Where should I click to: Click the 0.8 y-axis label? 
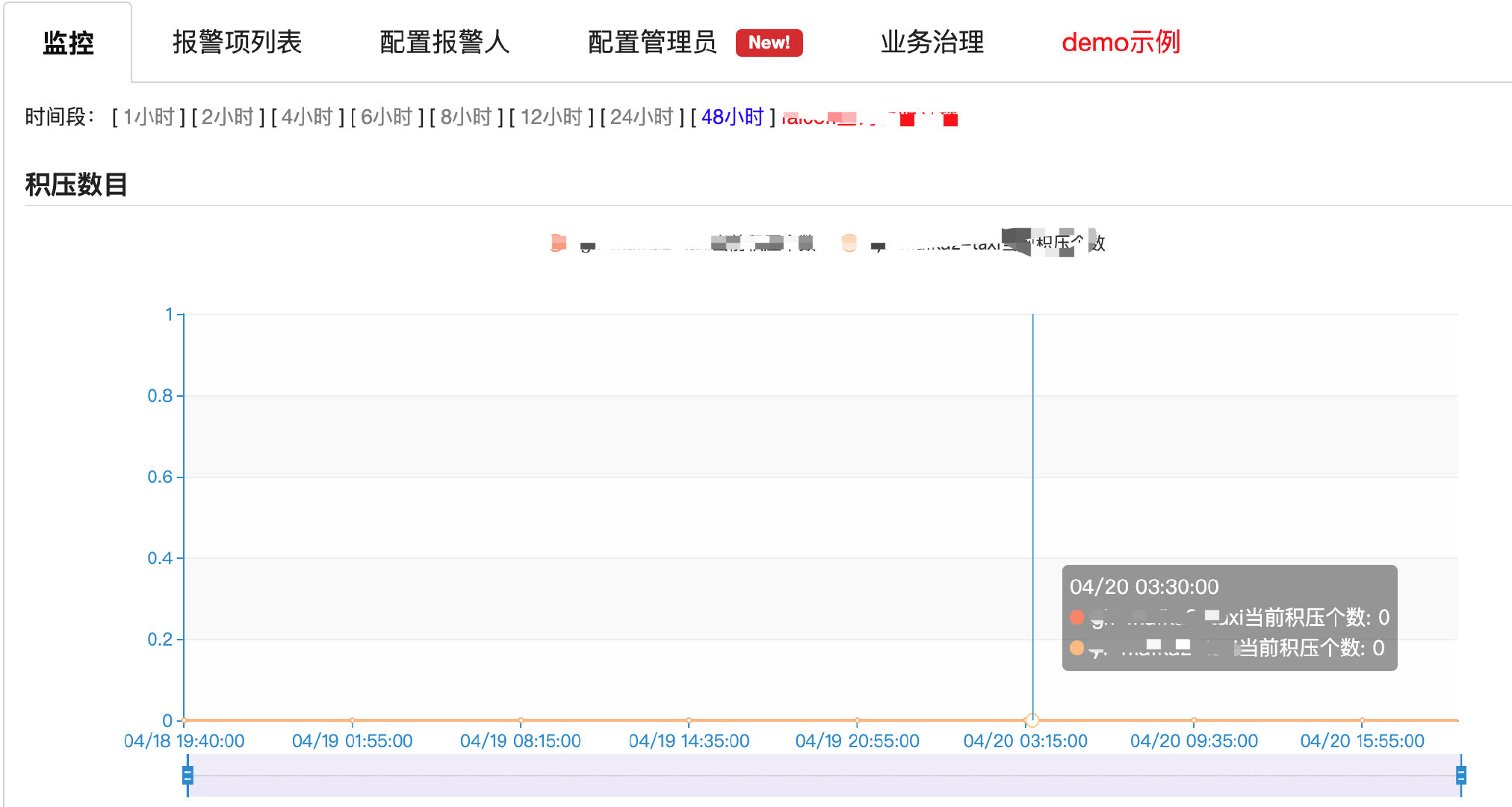point(160,395)
